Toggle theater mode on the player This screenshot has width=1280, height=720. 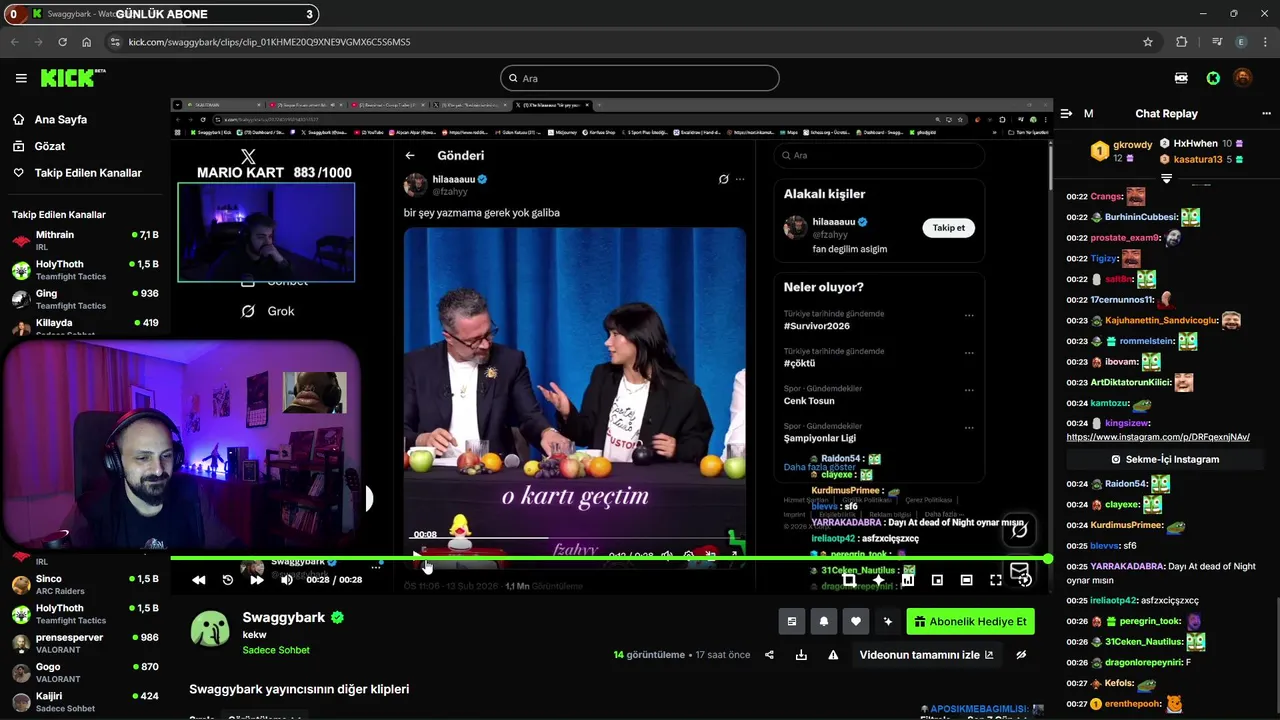pyautogui.click(x=966, y=580)
